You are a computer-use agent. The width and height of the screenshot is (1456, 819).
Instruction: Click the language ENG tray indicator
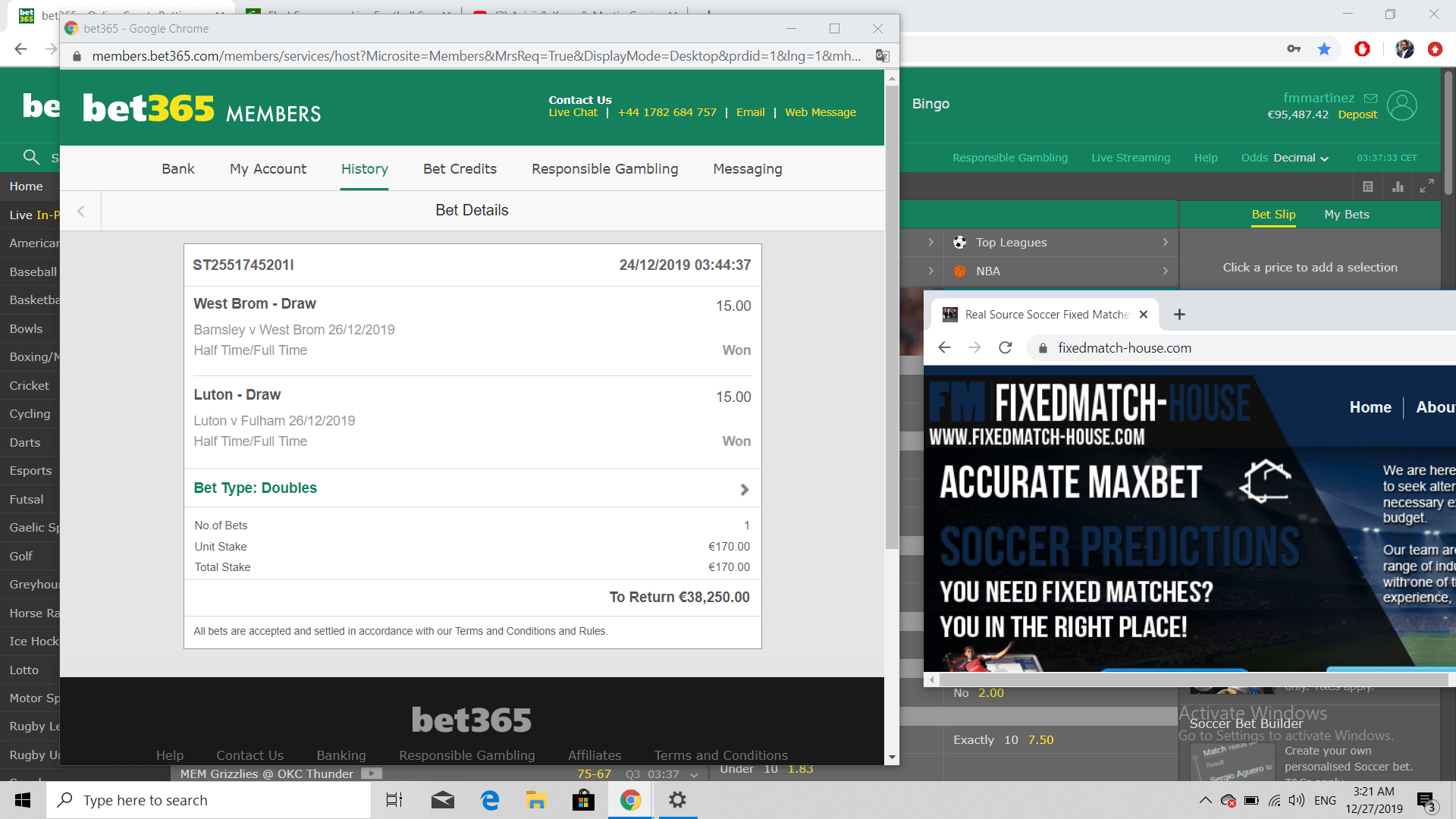point(1325,801)
